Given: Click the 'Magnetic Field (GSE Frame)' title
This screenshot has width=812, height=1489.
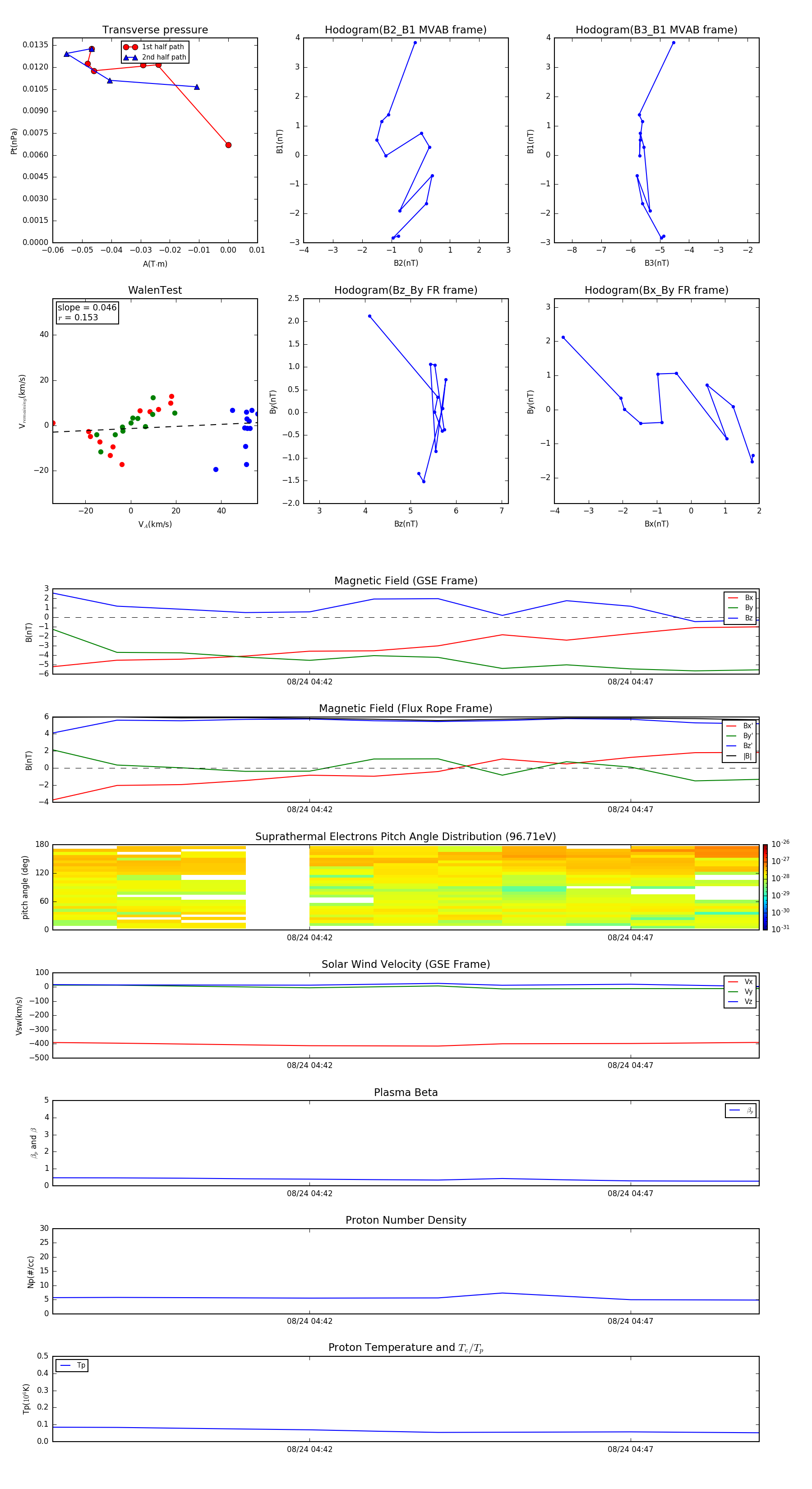Looking at the screenshot, I should click(406, 581).
